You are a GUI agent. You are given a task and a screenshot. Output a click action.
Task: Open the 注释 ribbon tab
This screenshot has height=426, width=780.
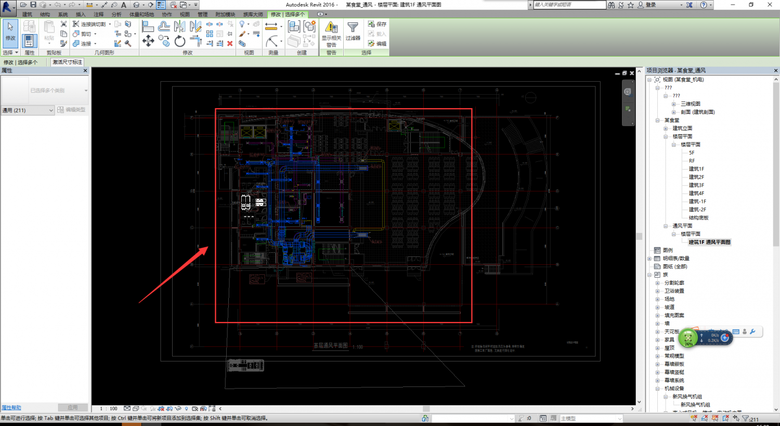[98, 15]
